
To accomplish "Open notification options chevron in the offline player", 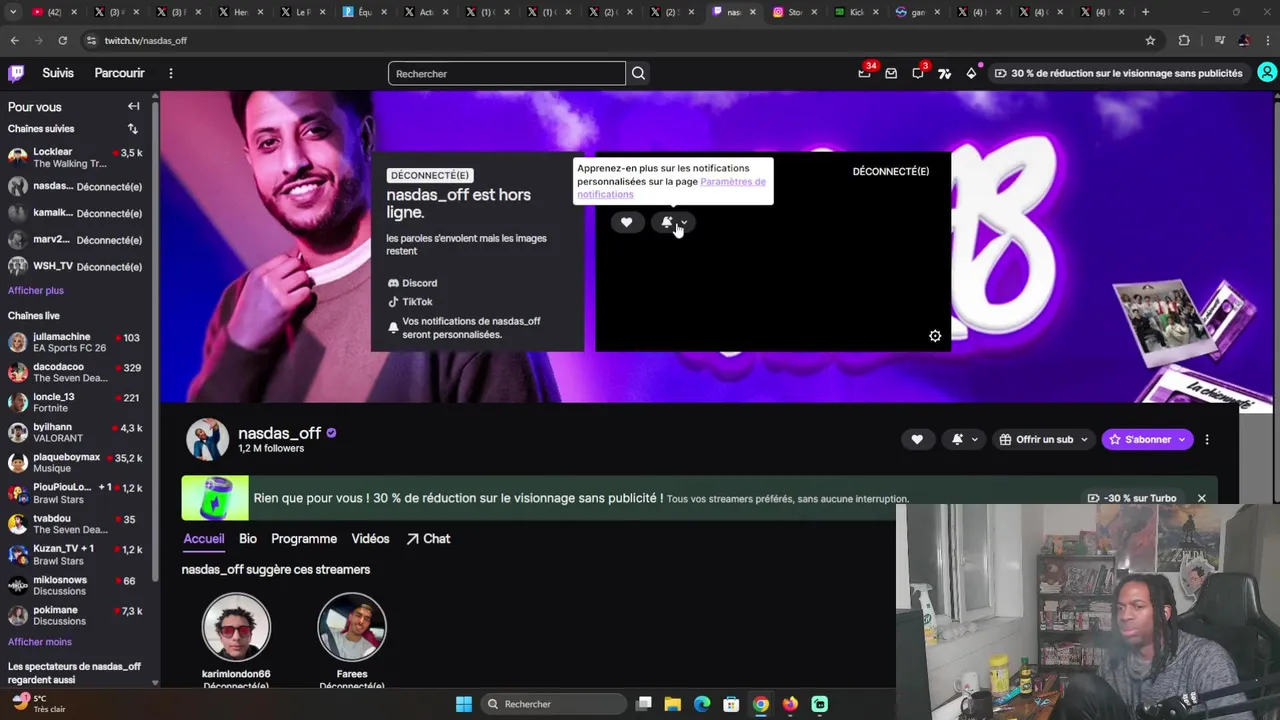I will 684,223.
